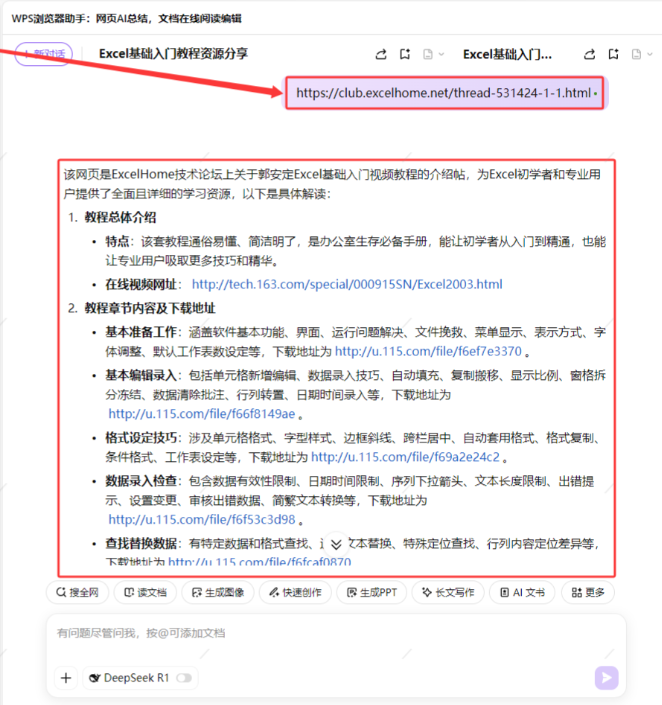Click the new conversation button
The width and height of the screenshot is (662, 705).
coord(44,54)
